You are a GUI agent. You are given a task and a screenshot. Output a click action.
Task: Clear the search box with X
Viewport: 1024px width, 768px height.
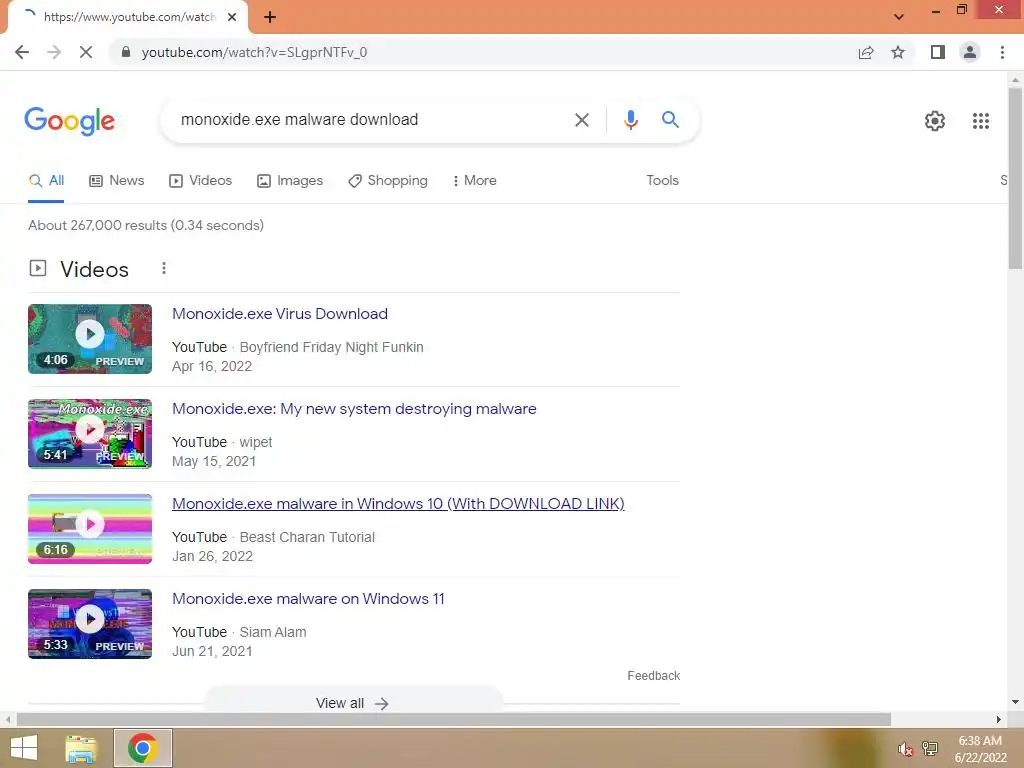pyautogui.click(x=581, y=120)
